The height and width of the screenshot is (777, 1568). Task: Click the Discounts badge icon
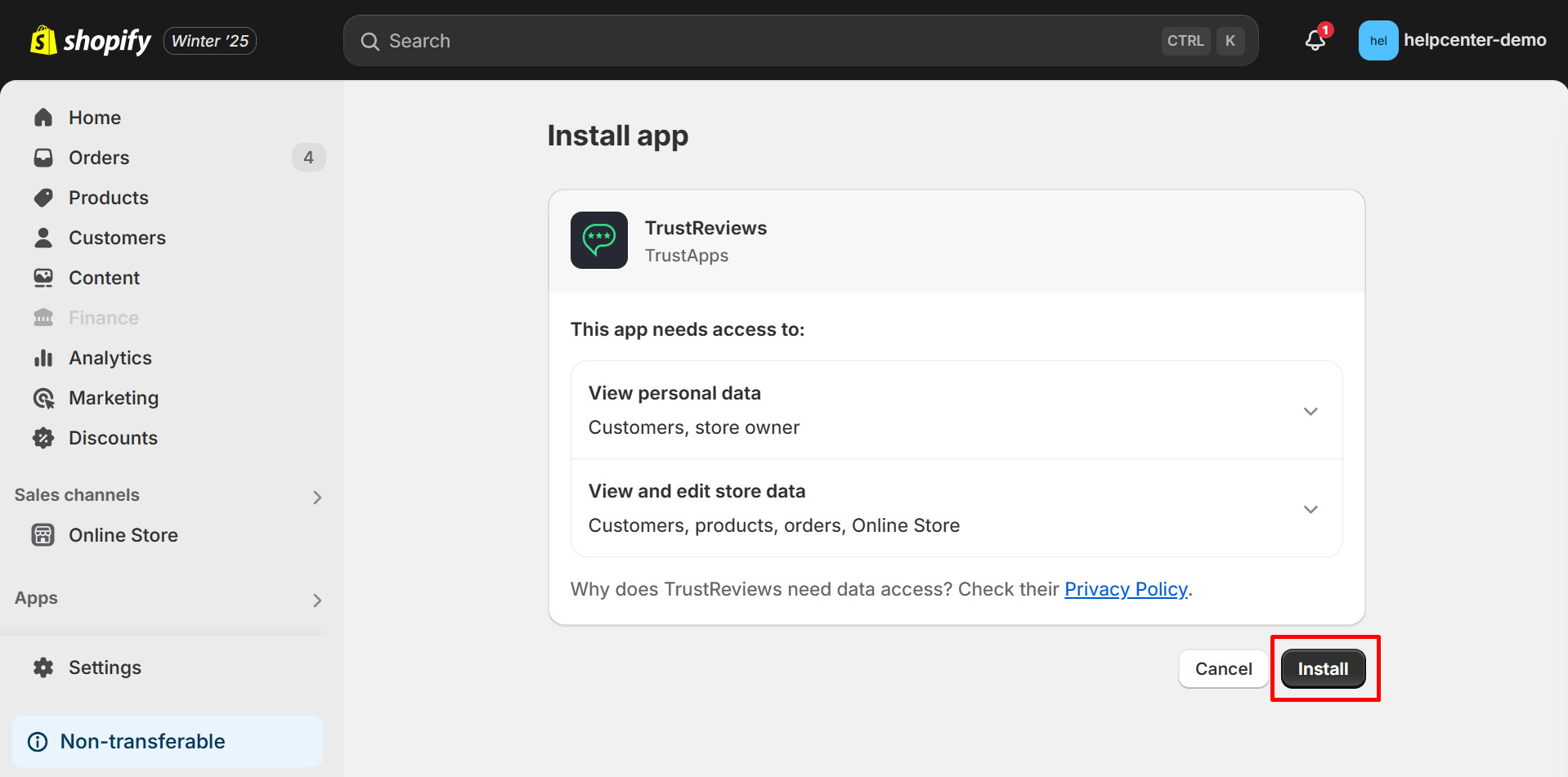pos(43,438)
